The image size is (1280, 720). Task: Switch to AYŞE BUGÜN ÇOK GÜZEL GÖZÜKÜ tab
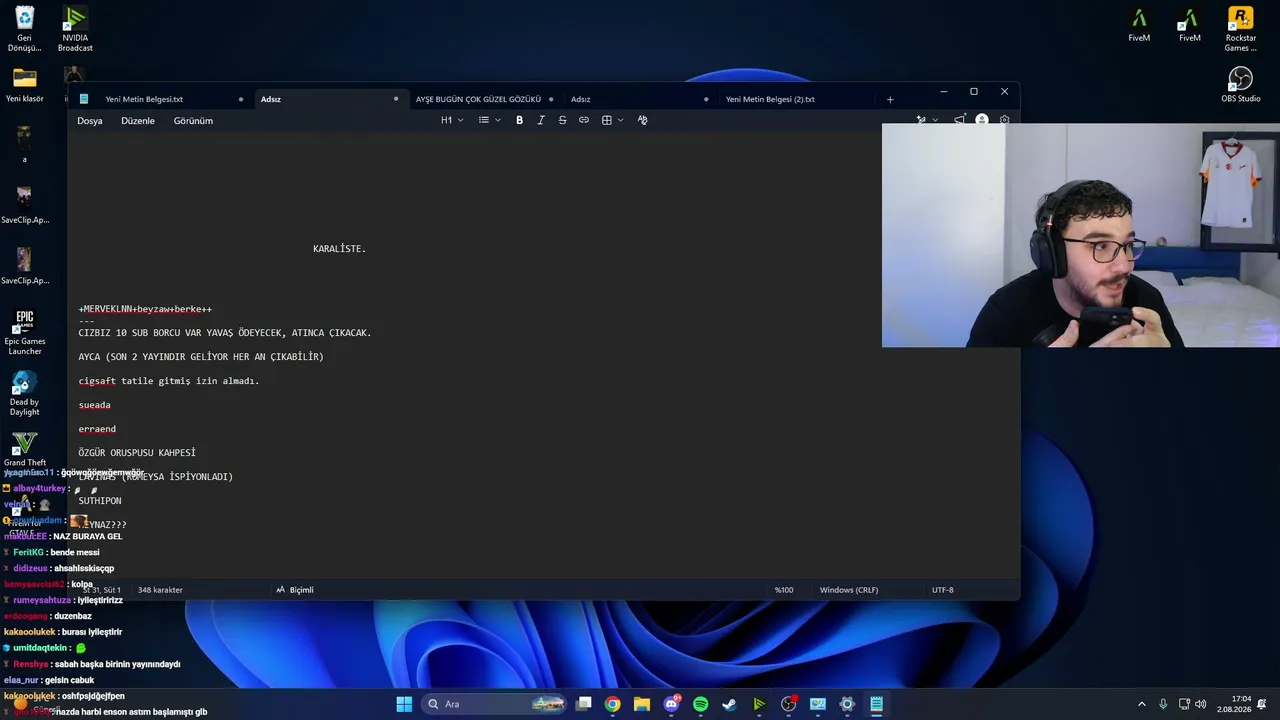pyautogui.click(x=484, y=99)
